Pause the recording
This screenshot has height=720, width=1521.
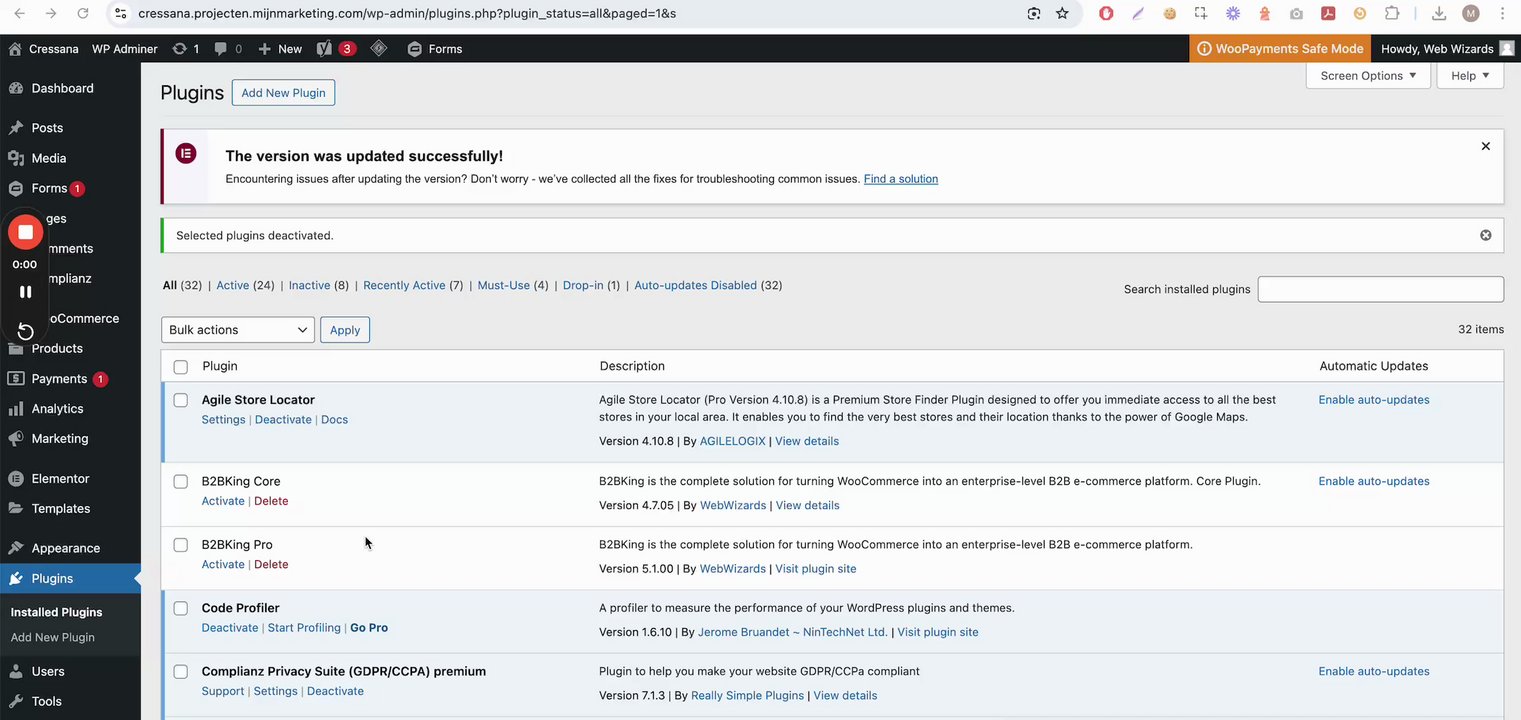click(25, 292)
